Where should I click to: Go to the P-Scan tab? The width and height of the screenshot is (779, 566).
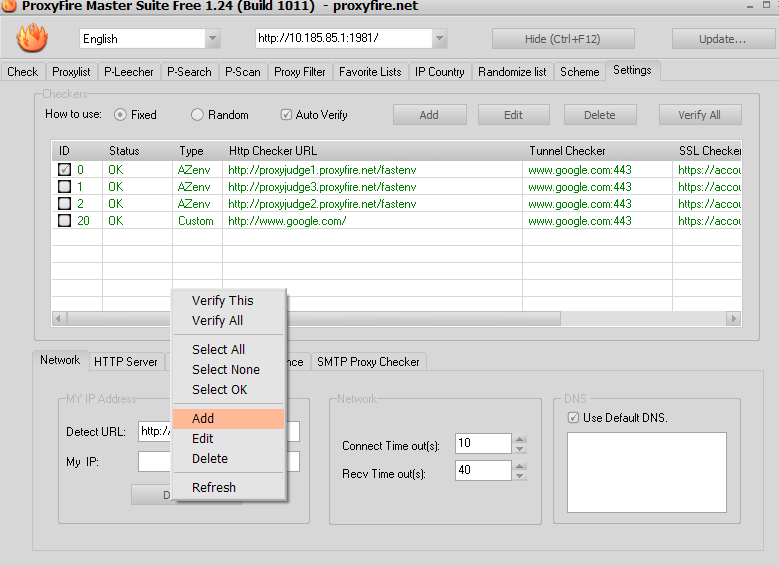(243, 72)
